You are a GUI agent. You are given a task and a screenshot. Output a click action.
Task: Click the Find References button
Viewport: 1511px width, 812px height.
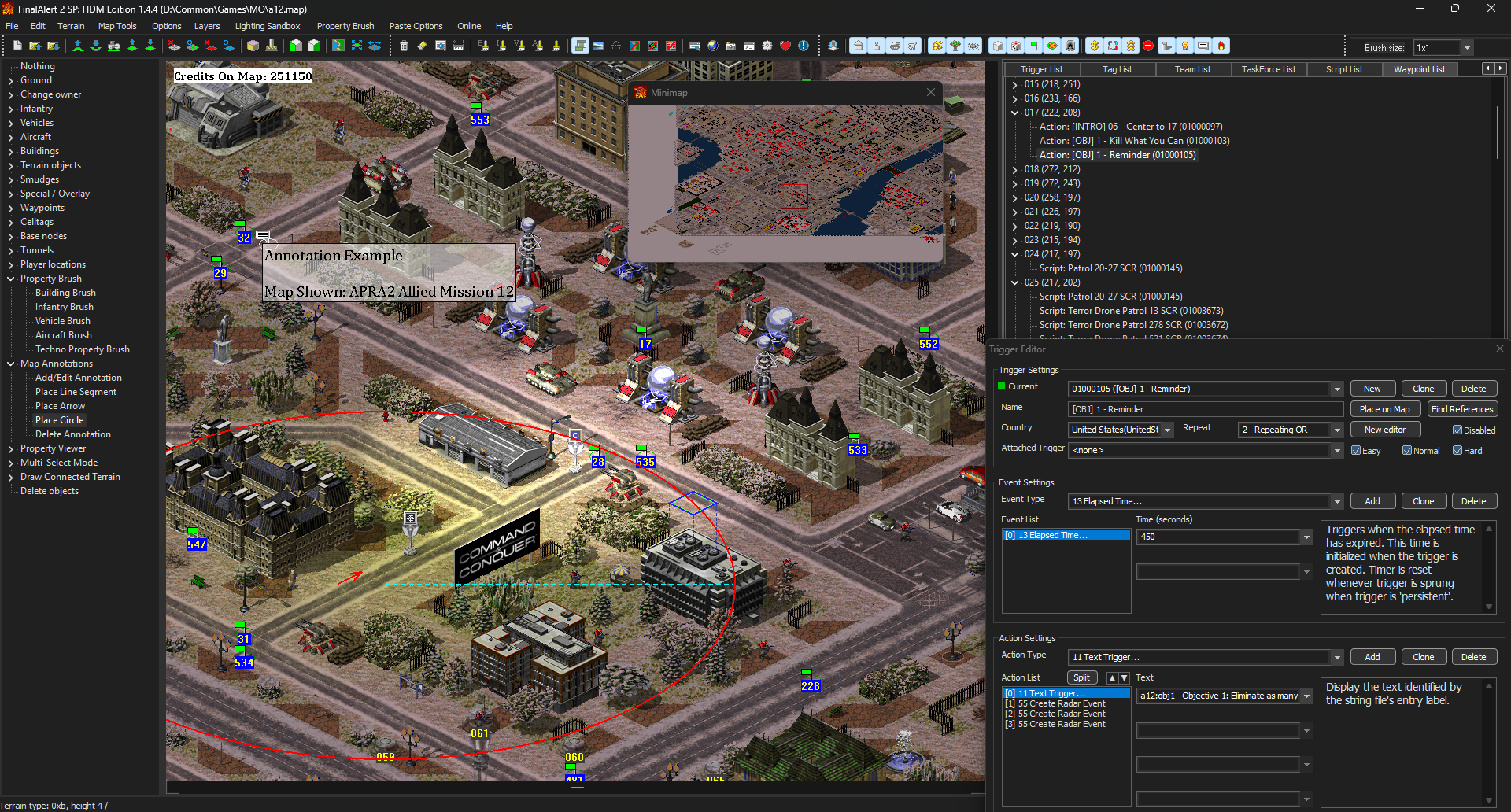(x=1462, y=409)
